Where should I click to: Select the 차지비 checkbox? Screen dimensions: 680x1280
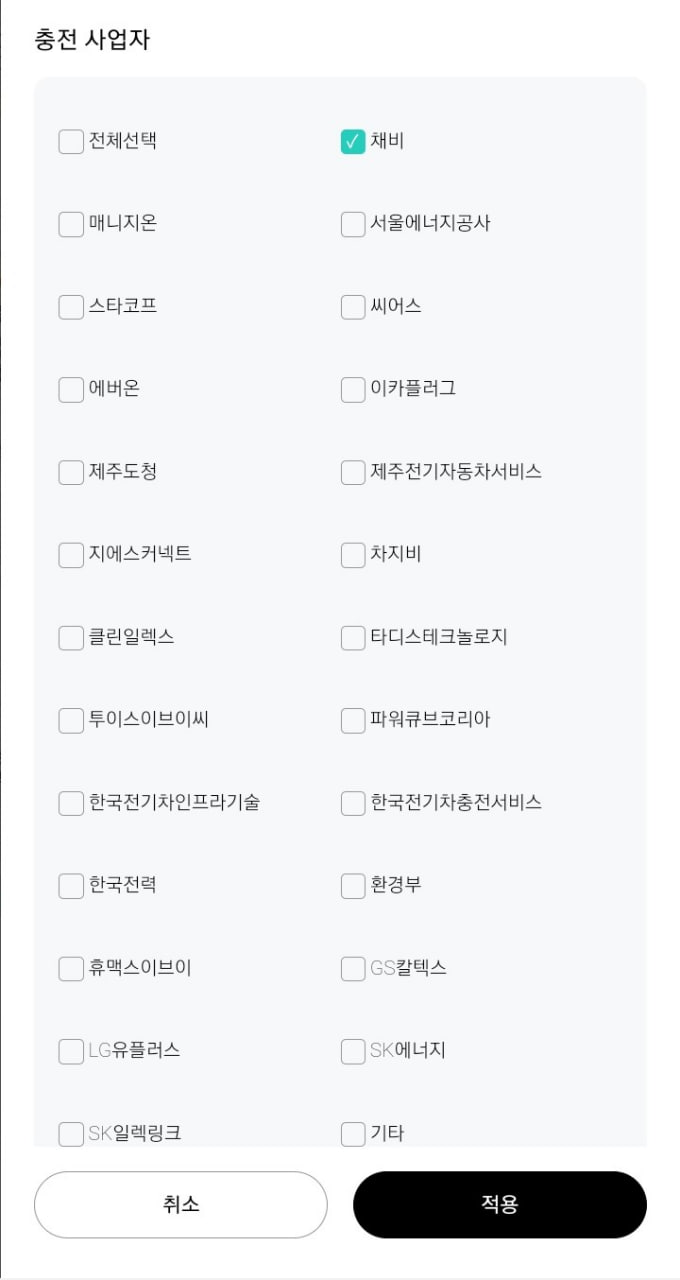coord(353,554)
